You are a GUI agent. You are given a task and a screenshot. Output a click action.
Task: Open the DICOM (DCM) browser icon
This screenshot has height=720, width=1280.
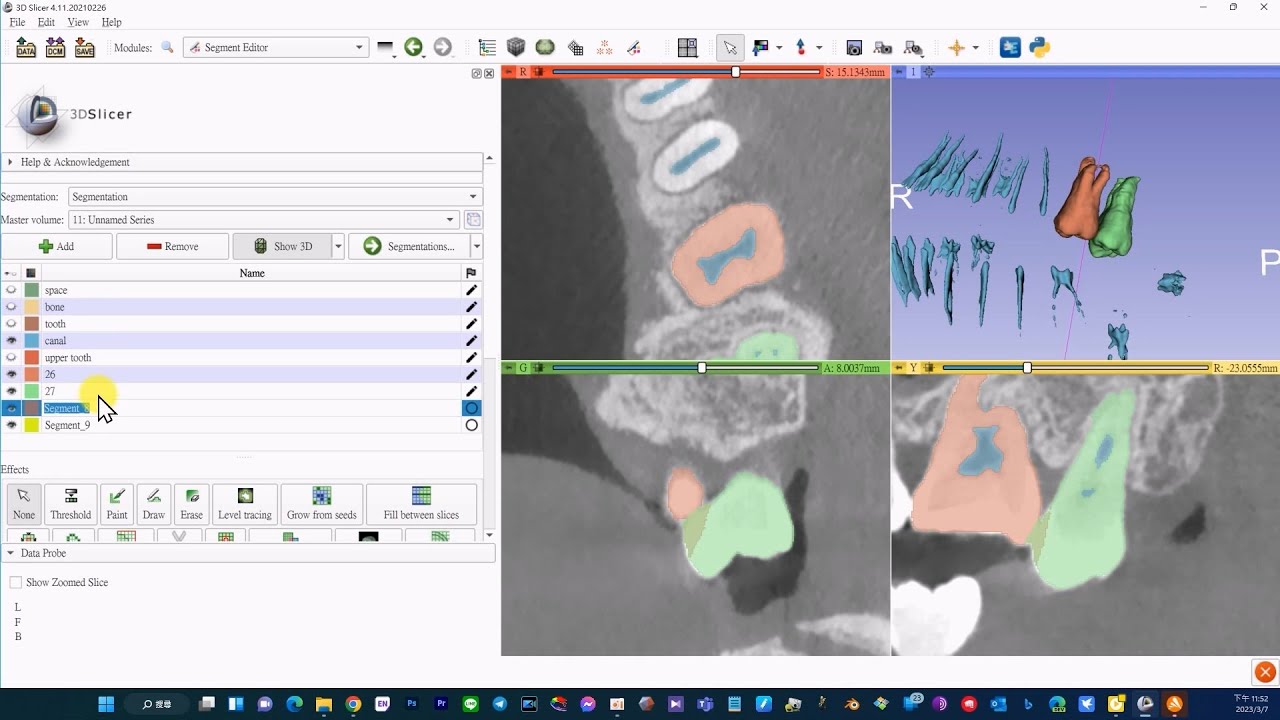pyautogui.click(x=56, y=47)
